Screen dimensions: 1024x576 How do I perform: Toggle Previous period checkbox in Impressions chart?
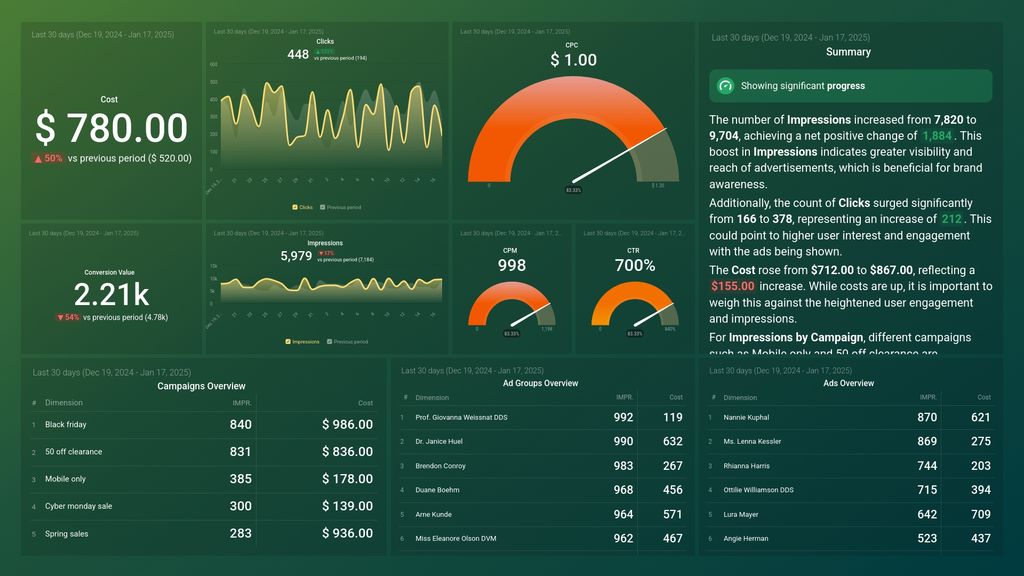pyautogui.click(x=329, y=342)
